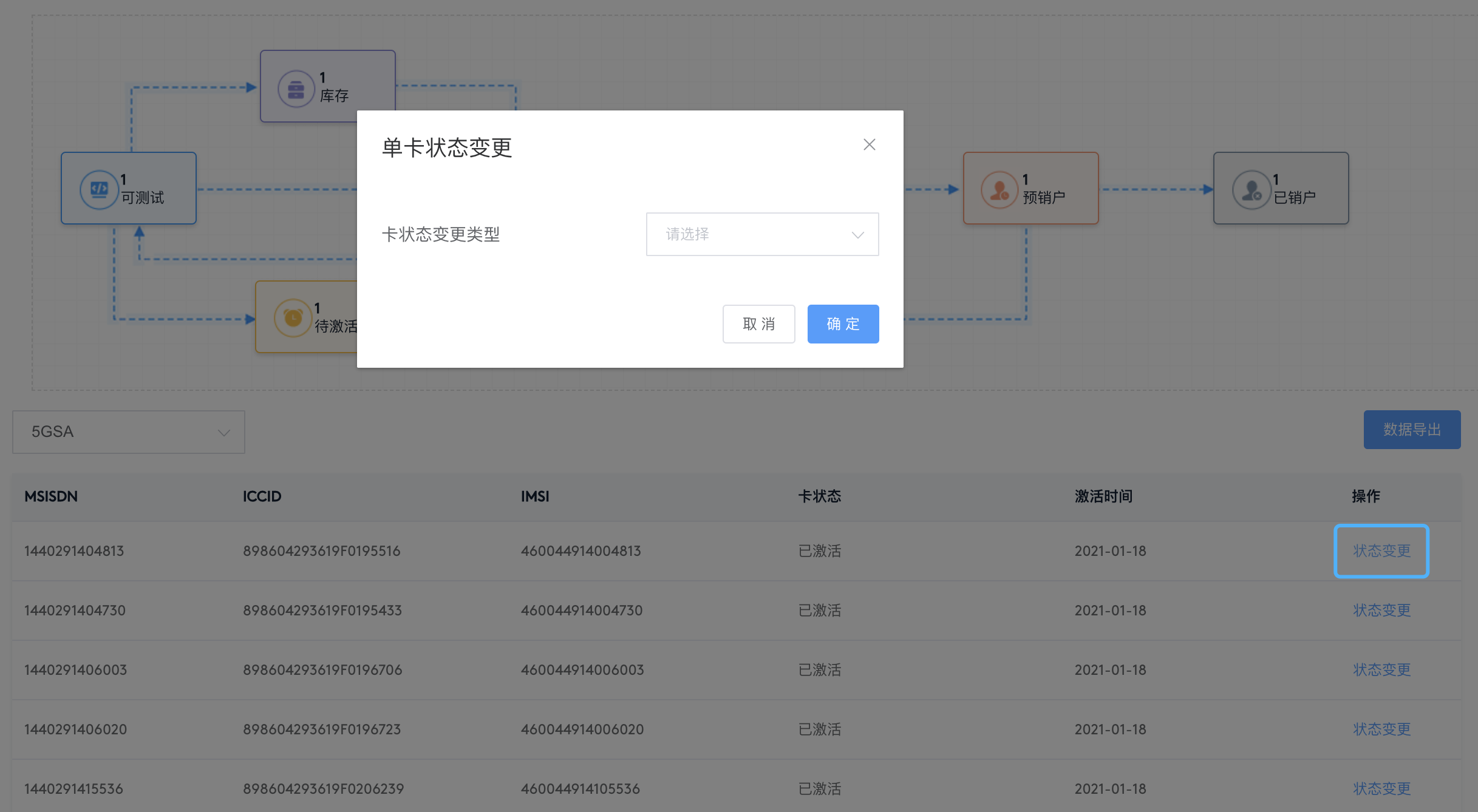Click the MSISDN column header

(50, 496)
